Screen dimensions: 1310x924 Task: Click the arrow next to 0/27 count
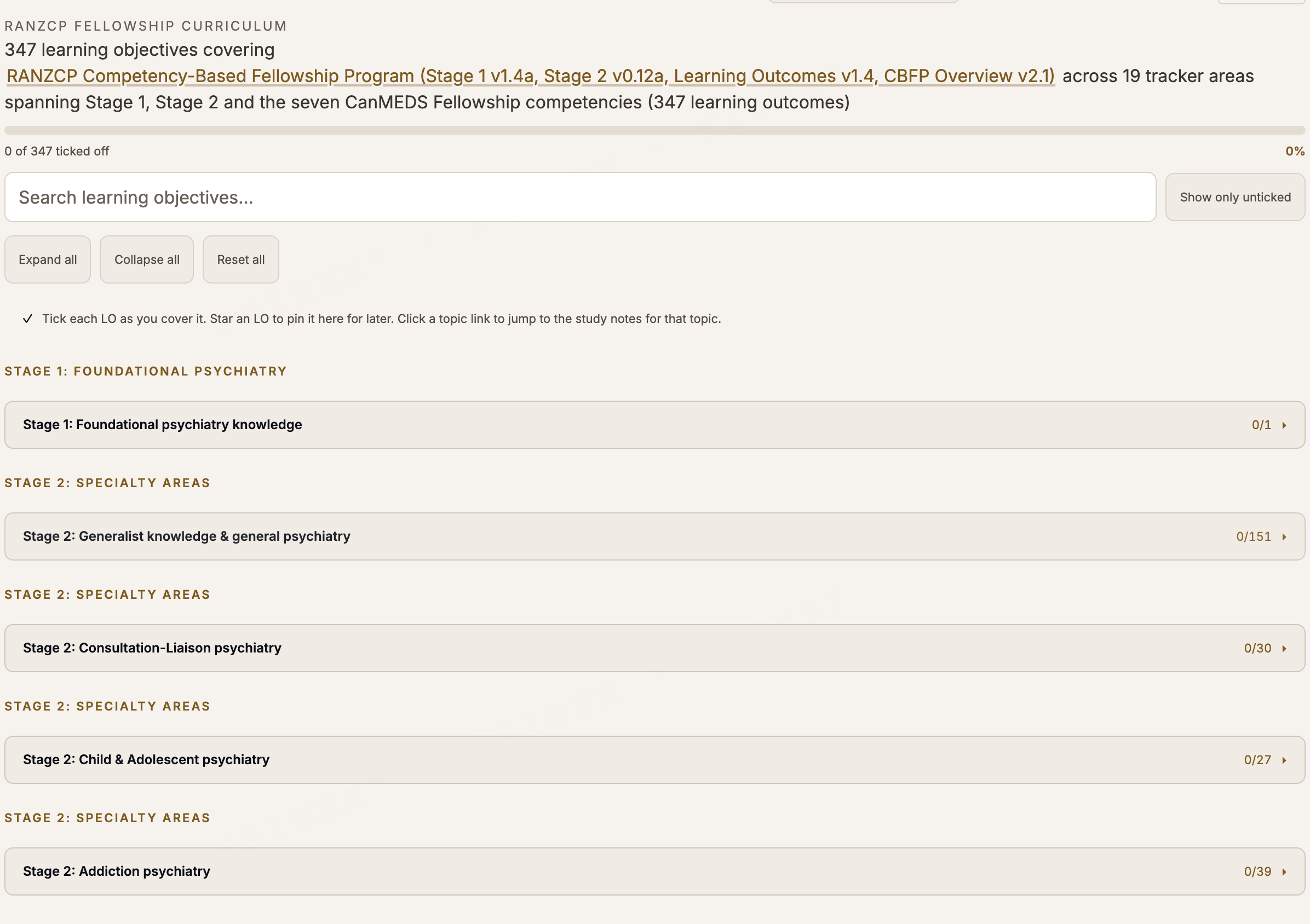[1284, 760]
